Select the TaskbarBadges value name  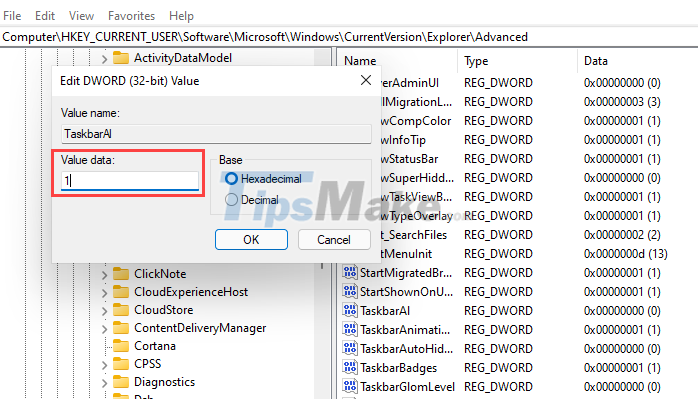399,368
